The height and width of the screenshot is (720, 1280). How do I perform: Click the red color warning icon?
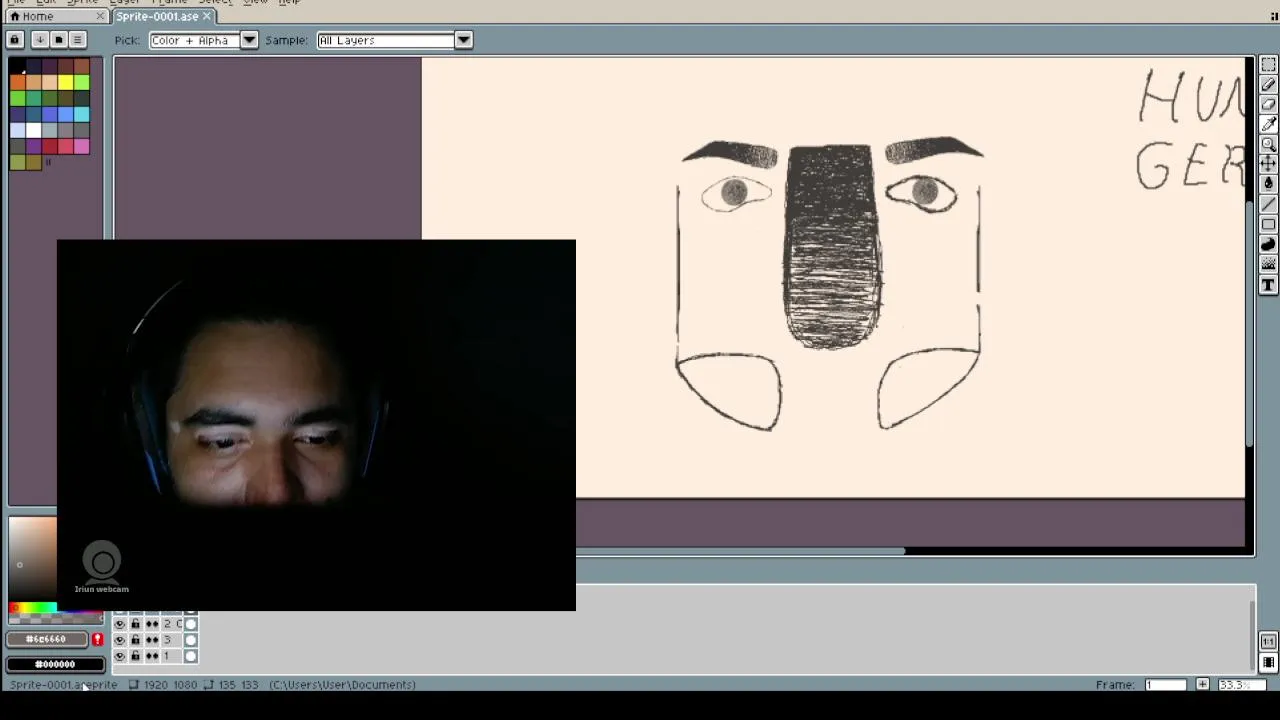click(98, 639)
